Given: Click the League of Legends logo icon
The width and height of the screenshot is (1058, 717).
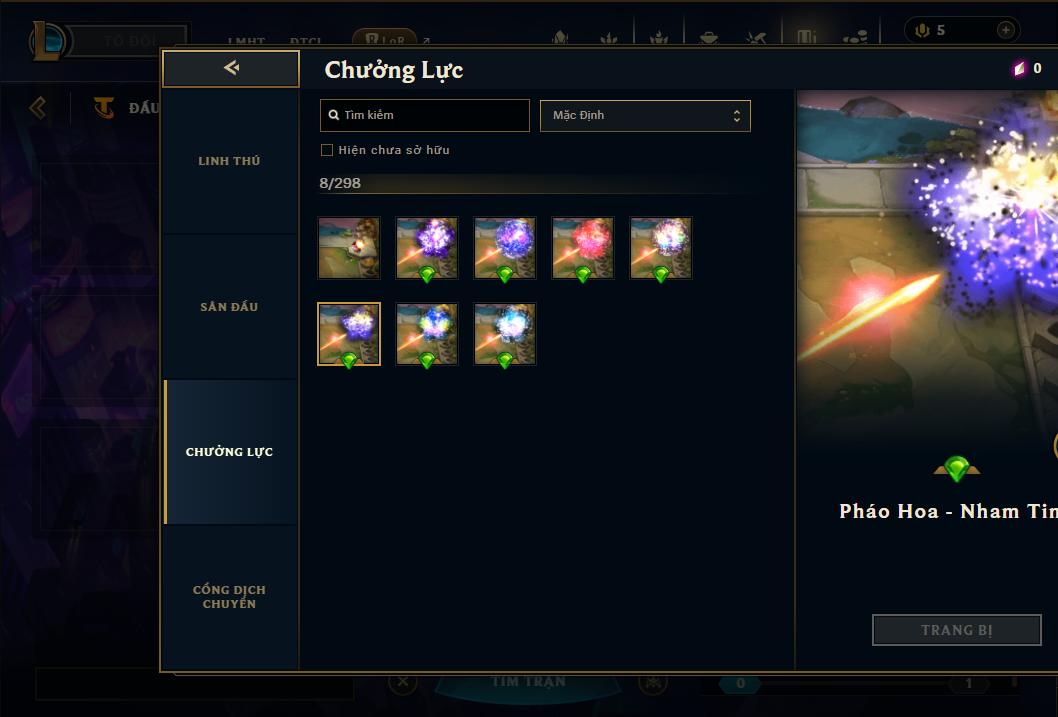Looking at the screenshot, I should click(47, 40).
